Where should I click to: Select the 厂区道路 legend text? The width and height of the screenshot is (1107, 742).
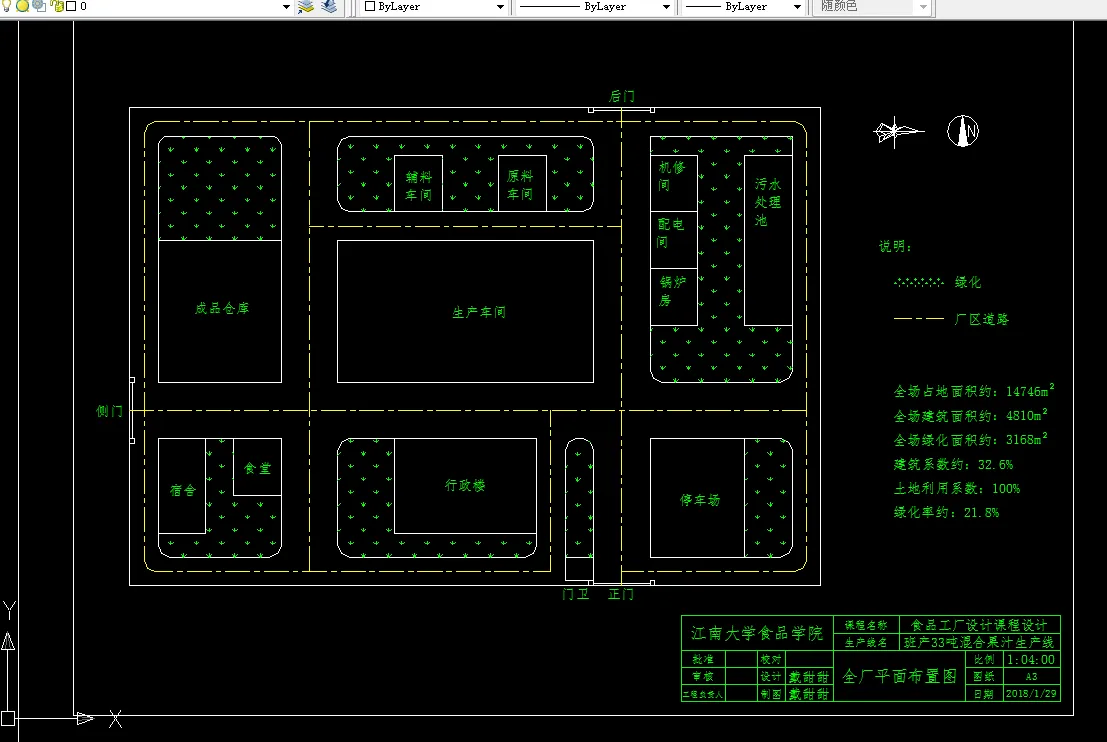tap(981, 319)
